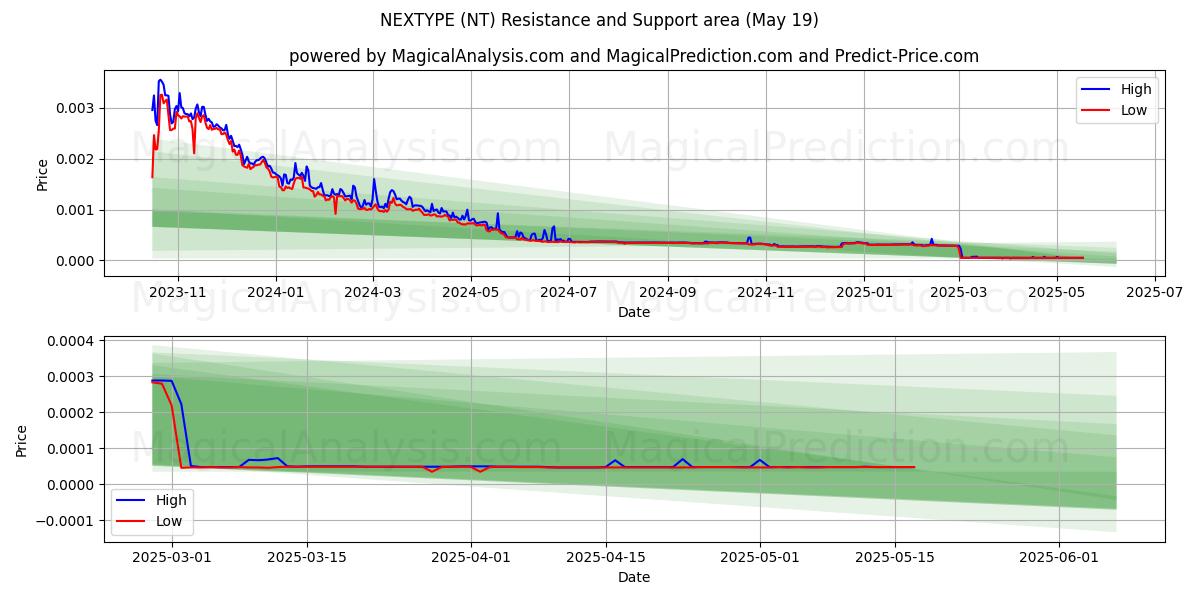
Task: Click the '-0.0001' y-axis label on the bottom chart
Action: [x=66, y=521]
